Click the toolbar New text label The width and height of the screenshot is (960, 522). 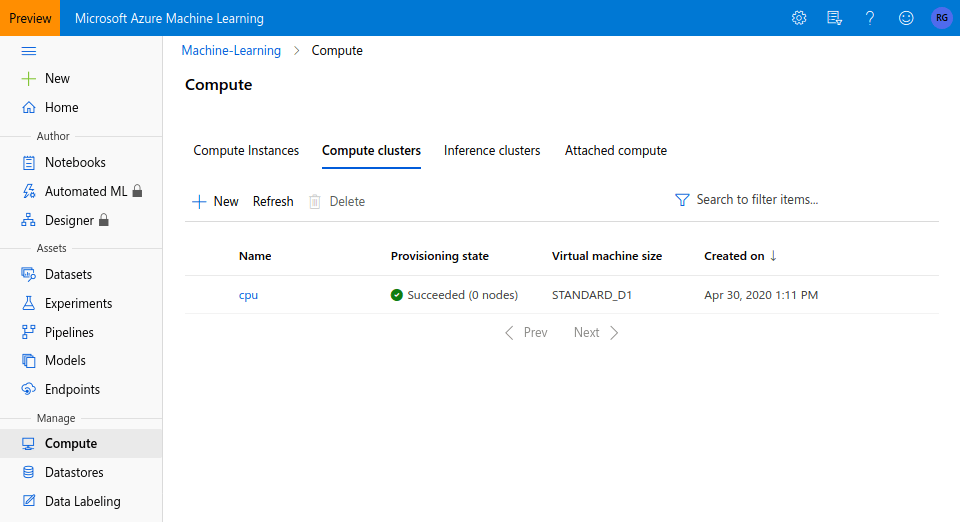(x=226, y=201)
